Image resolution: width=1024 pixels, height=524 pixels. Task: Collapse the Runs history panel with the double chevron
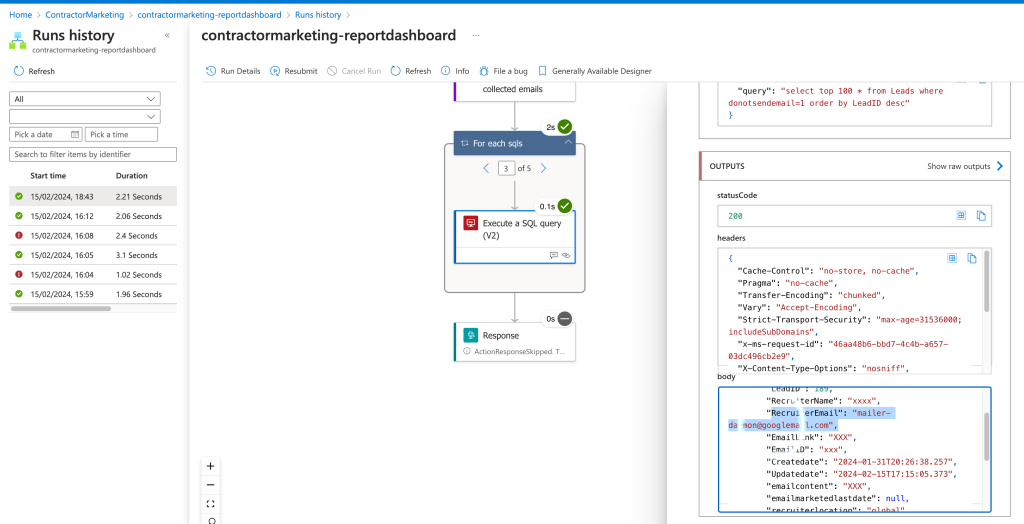[167, 35]
